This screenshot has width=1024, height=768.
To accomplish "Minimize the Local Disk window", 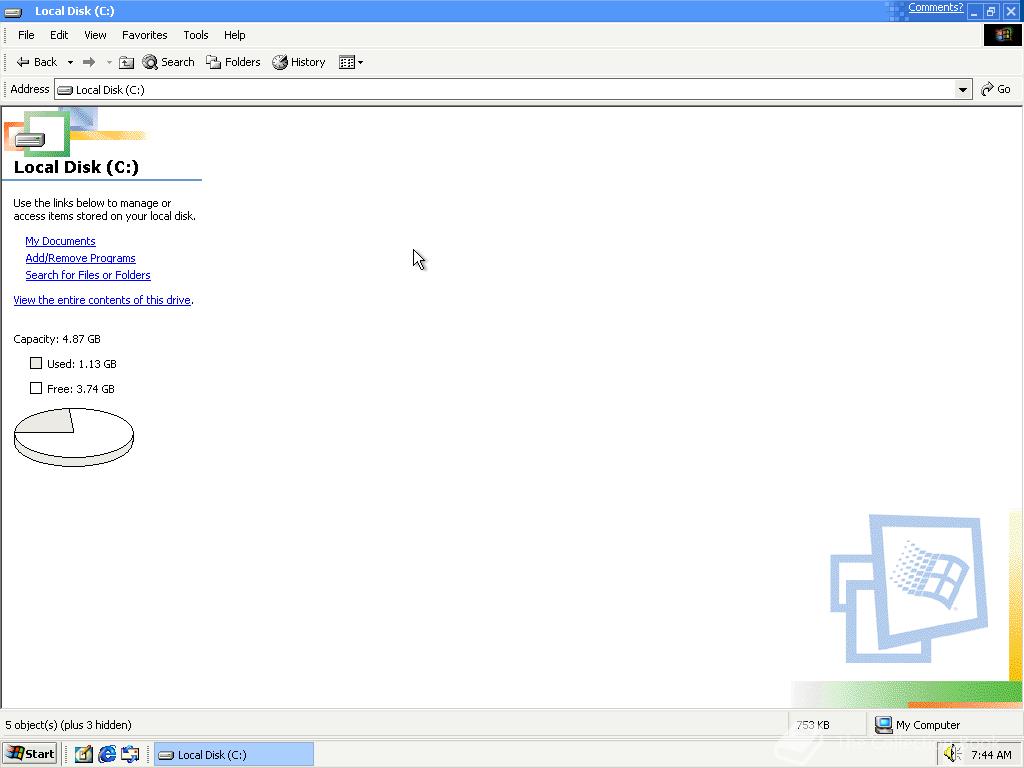I will pyautogui.click(x=974, y=11).
